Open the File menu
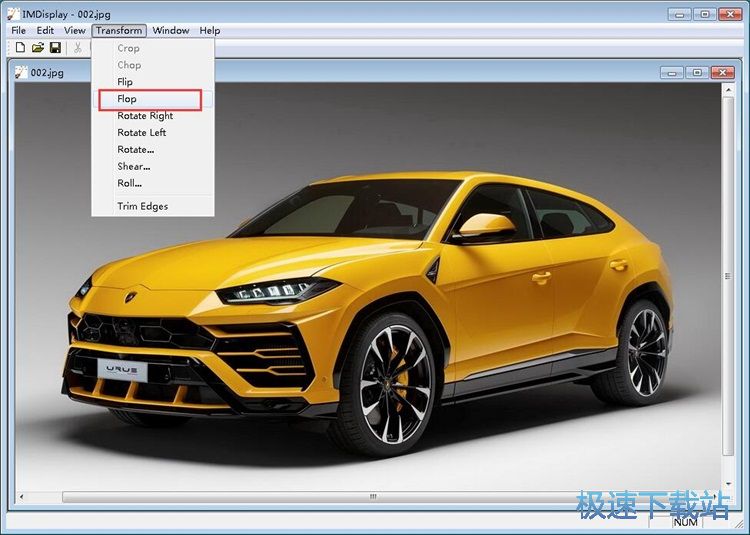This screenshot has width=750, height=535. click(x=19, y=30)
